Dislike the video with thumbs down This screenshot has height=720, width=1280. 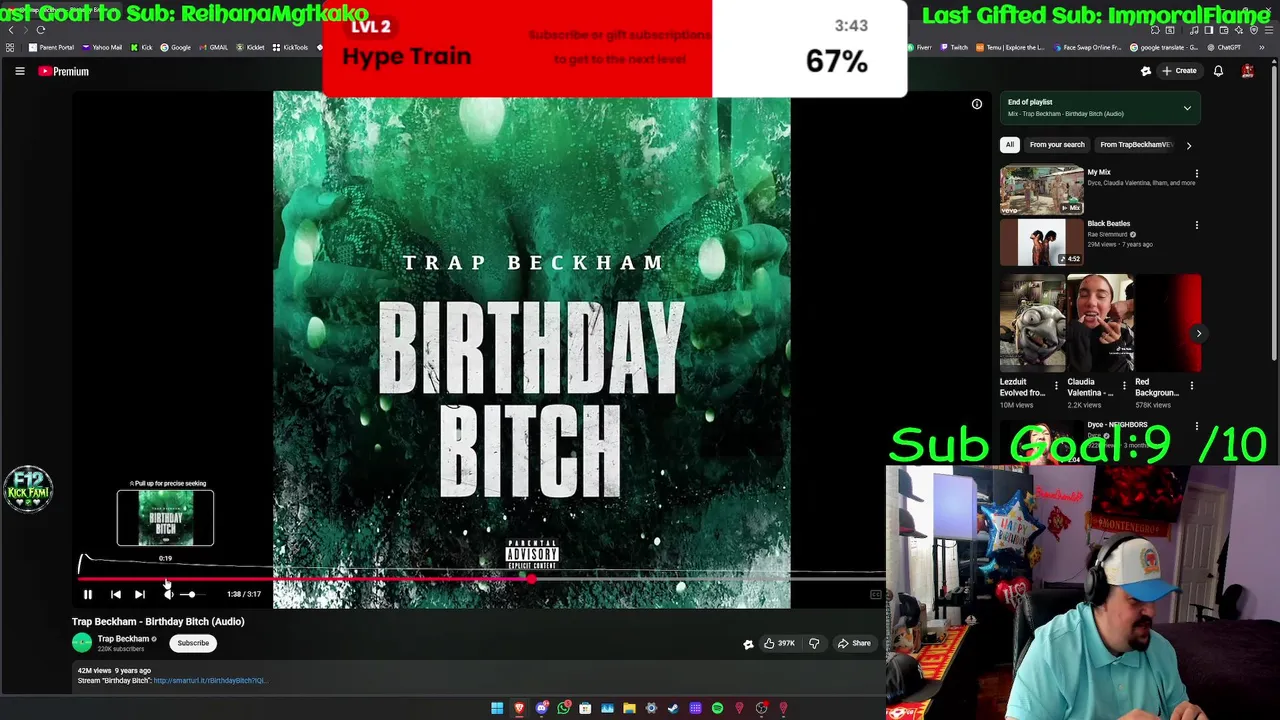(814, 643)
